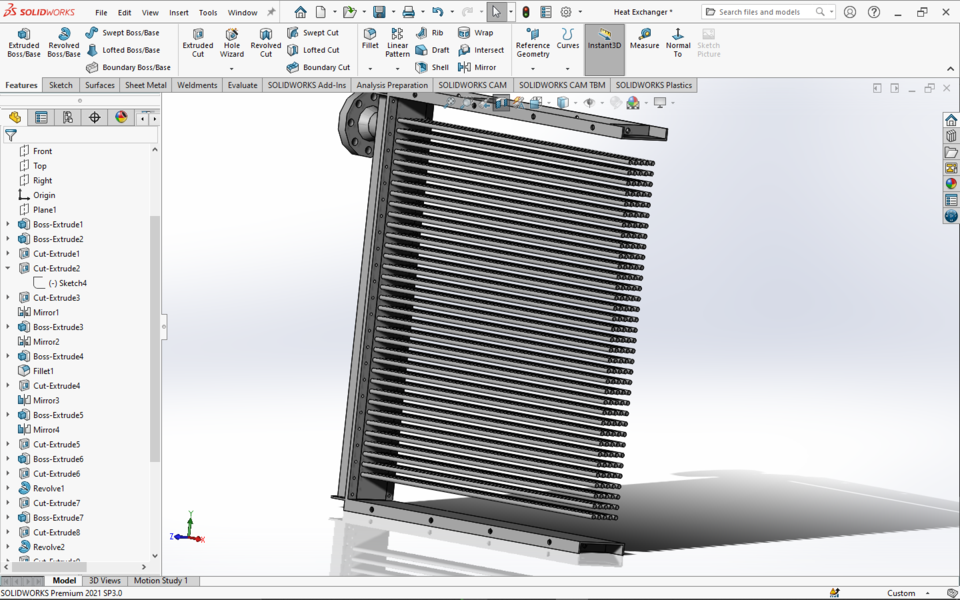Click the Boundary Boss/Base command
The height and width of the screenshot is (600, 960).
124,67
